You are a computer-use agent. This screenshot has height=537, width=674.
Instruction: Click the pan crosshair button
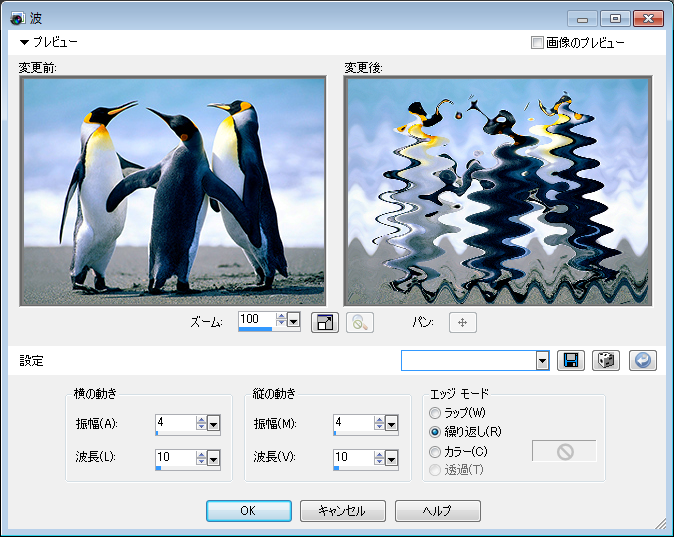[x=463, y=322]
